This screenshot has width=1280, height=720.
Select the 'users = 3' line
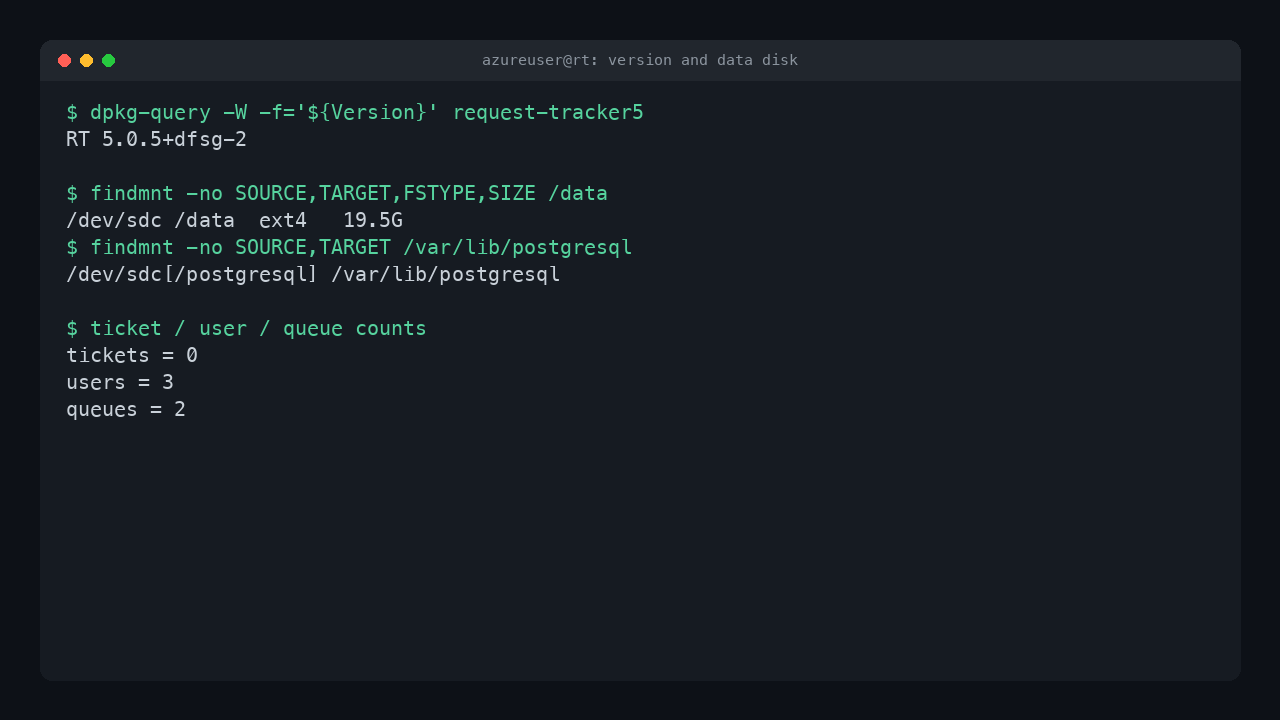point(120,382)
